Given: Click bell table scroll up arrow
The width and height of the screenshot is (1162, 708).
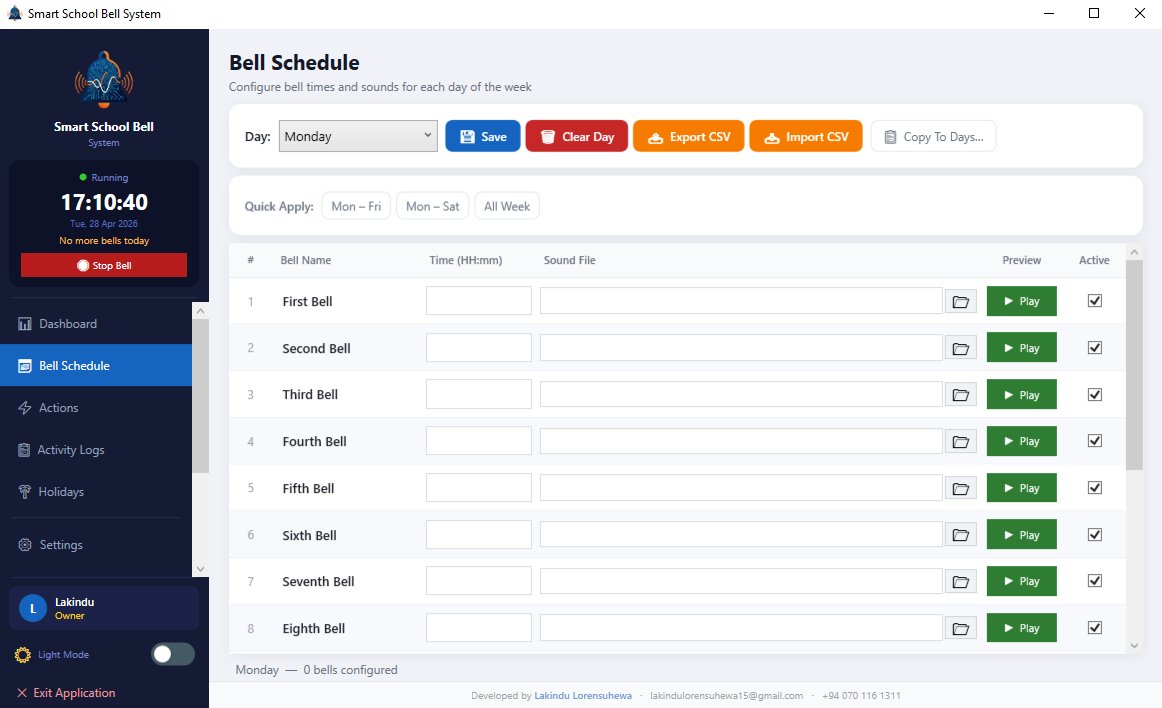Looking at the screenshot, I should tap(1134, 252).
